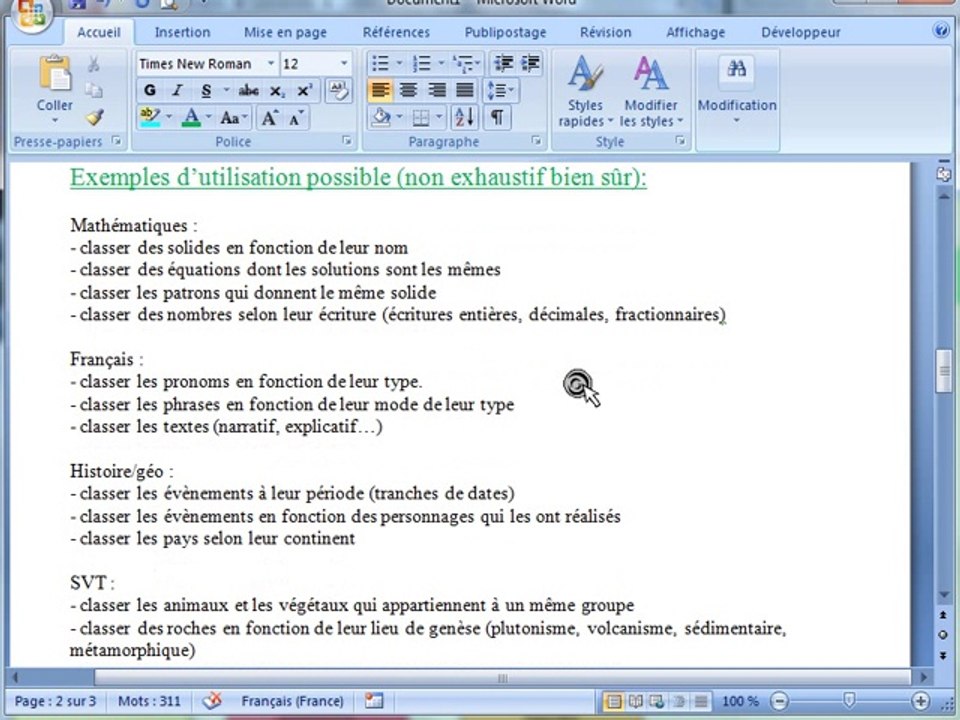The height and width of the screenshot is (720, 960).
Task: Open the underline style dropdown arrow
Action: pos(226,91)
